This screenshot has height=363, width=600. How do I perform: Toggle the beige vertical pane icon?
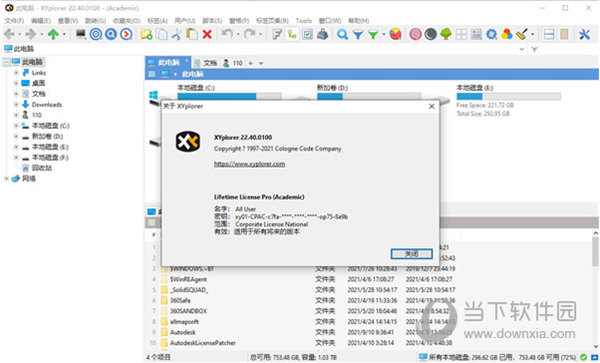coord(564,34)
